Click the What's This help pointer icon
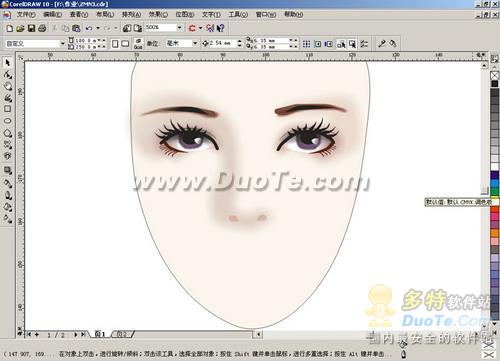Screen dimensions: 500x361 [x=220, y=28]
